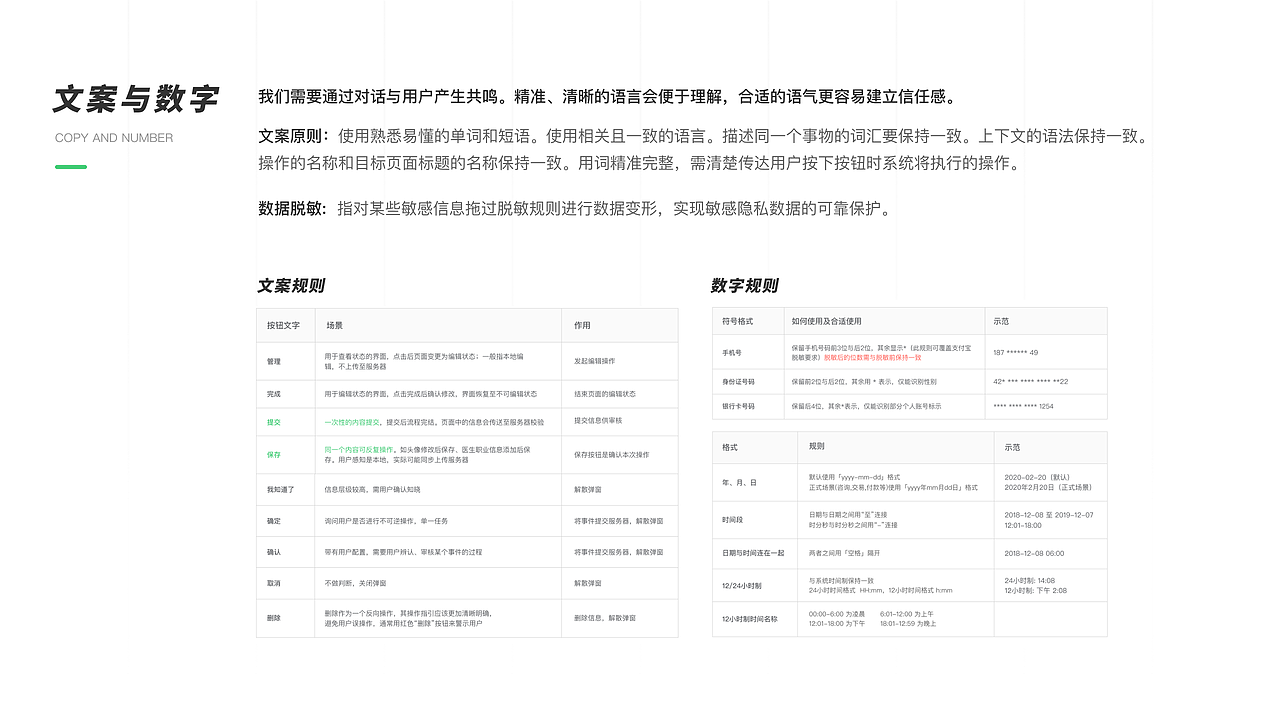Click the '我知道了' row label
This screenshot has width=1280, height=720.
coord(281,490)
